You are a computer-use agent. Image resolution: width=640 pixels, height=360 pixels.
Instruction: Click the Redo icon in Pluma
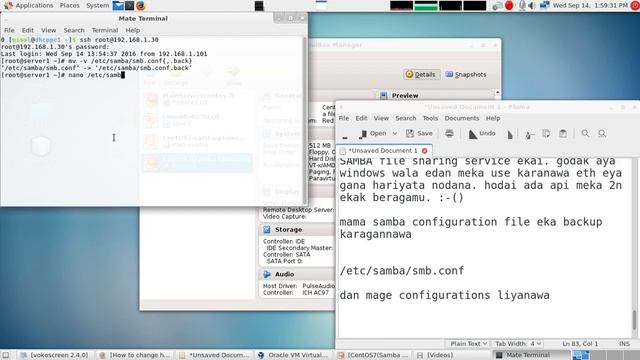tap(510, 134)
